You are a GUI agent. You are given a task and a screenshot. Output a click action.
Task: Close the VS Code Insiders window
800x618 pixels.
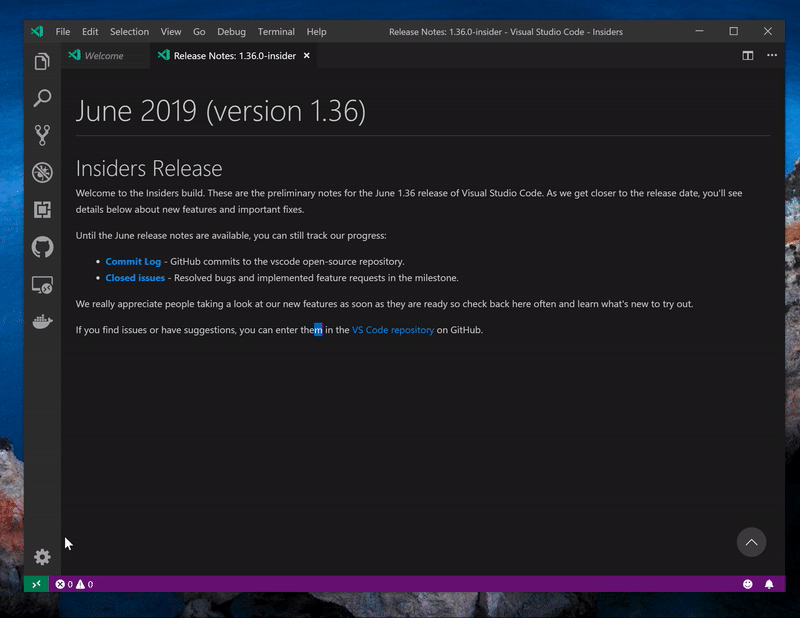coord(768,31)
